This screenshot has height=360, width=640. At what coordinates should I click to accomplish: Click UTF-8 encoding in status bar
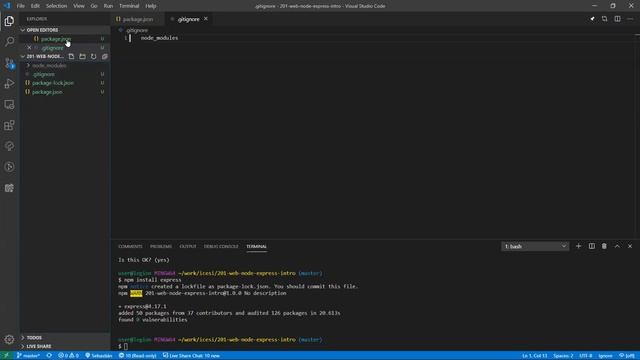click(585, 356)
